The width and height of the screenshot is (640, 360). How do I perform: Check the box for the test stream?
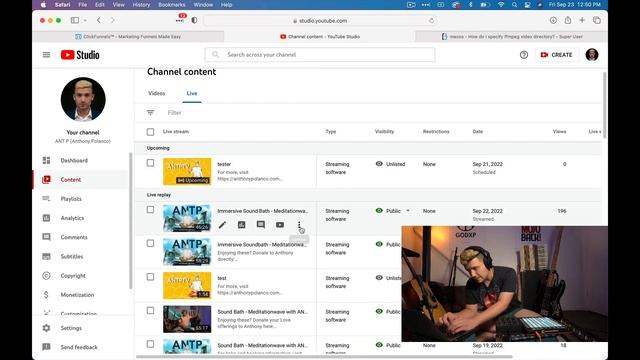[x=150, y=277]
